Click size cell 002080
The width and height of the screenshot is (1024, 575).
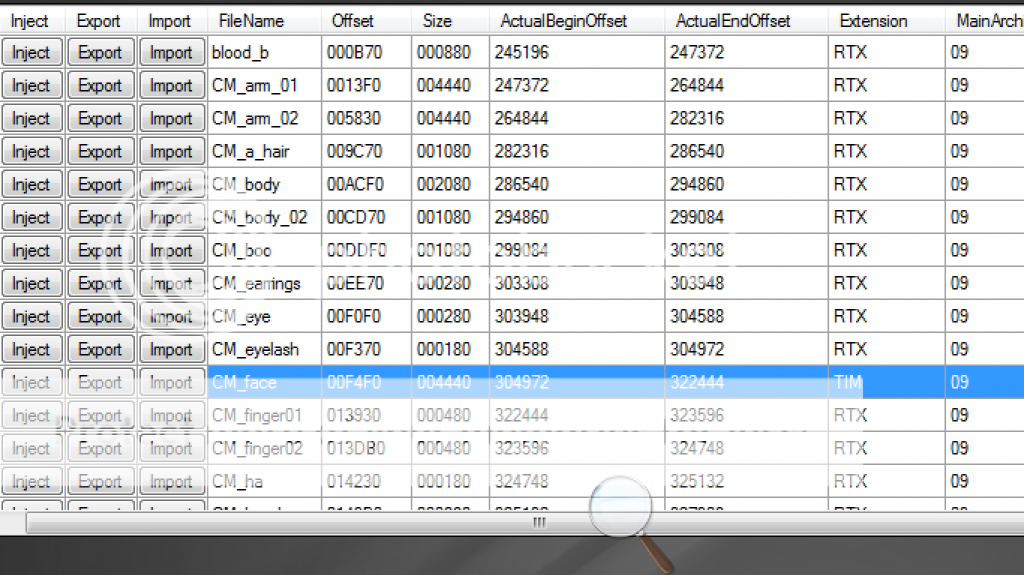[x=451, y=184]
